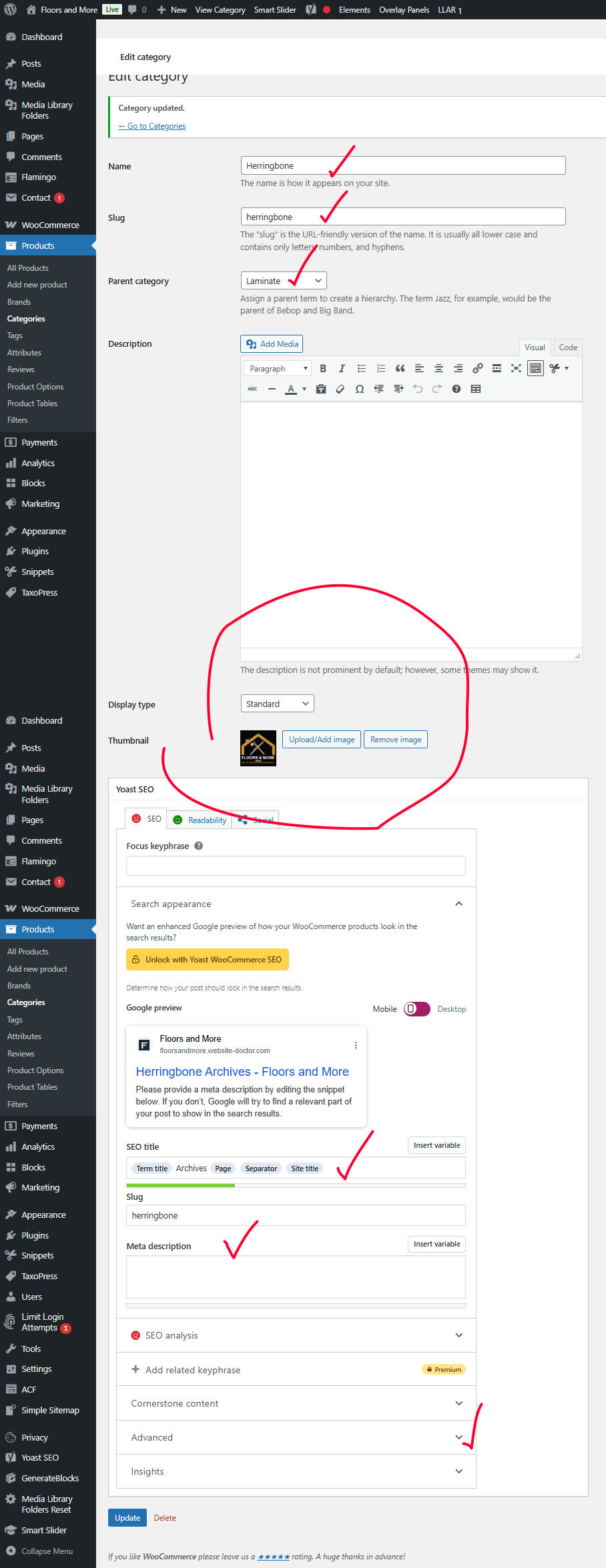Screen dimensions: 606x1568
Task: Click the SEO title length progress bar
Action: tap(296, 1185)
